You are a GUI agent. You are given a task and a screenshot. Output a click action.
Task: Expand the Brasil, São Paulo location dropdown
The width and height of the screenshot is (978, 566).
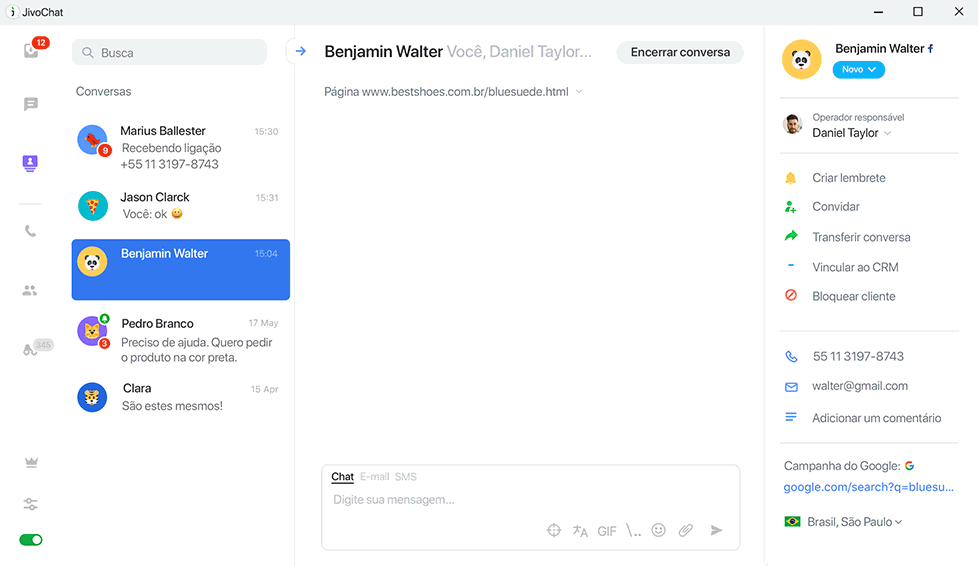[x=855, y=522]
